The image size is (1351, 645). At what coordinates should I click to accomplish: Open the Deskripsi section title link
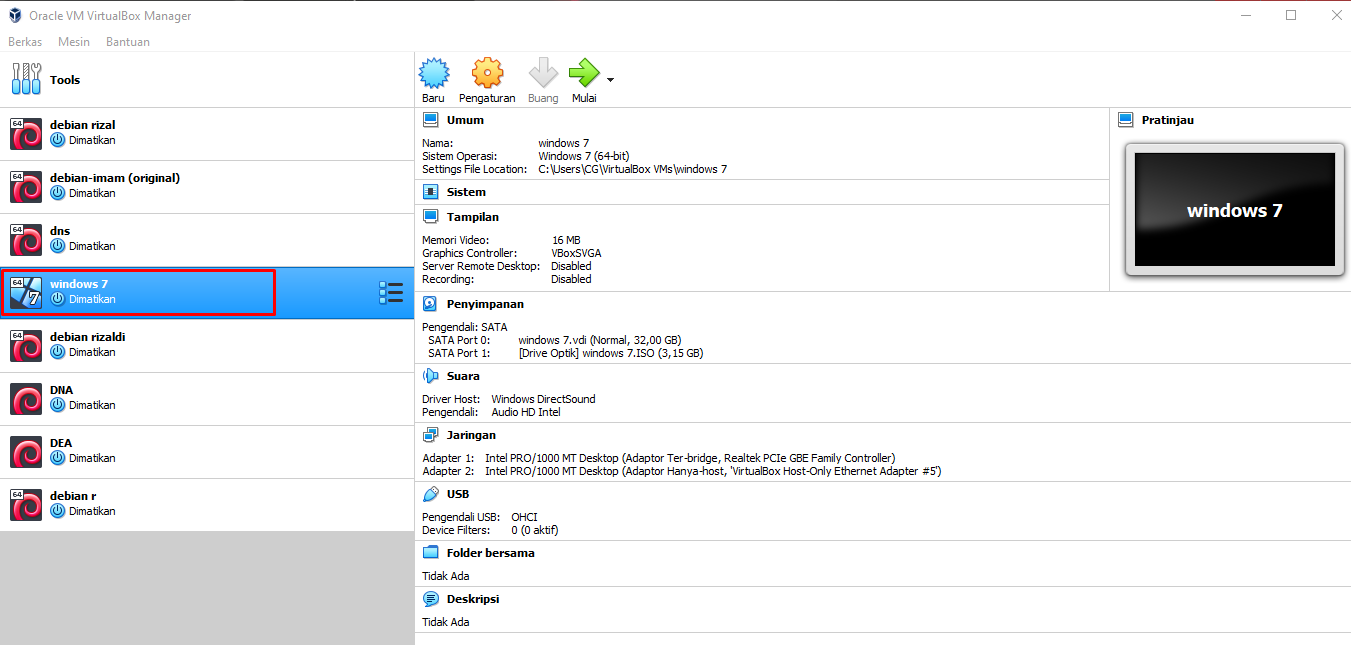point(473,599)
